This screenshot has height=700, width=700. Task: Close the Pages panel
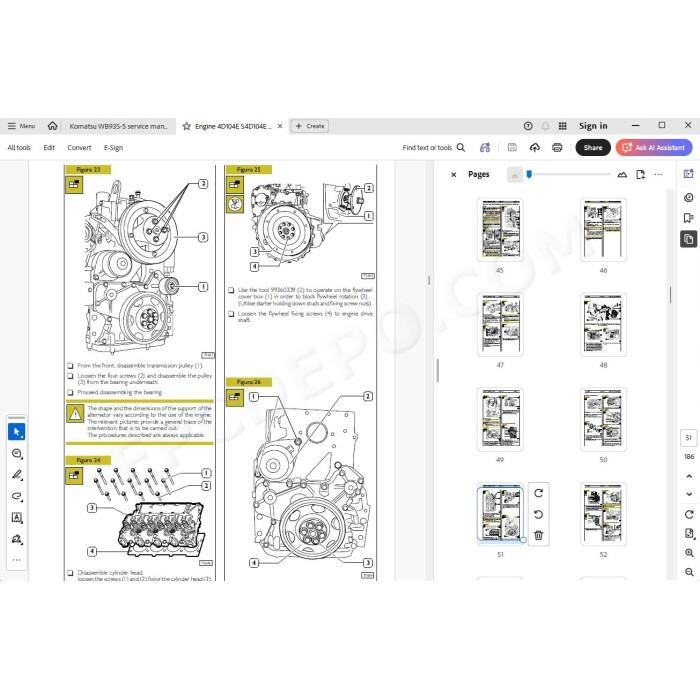tap(454, 175)
